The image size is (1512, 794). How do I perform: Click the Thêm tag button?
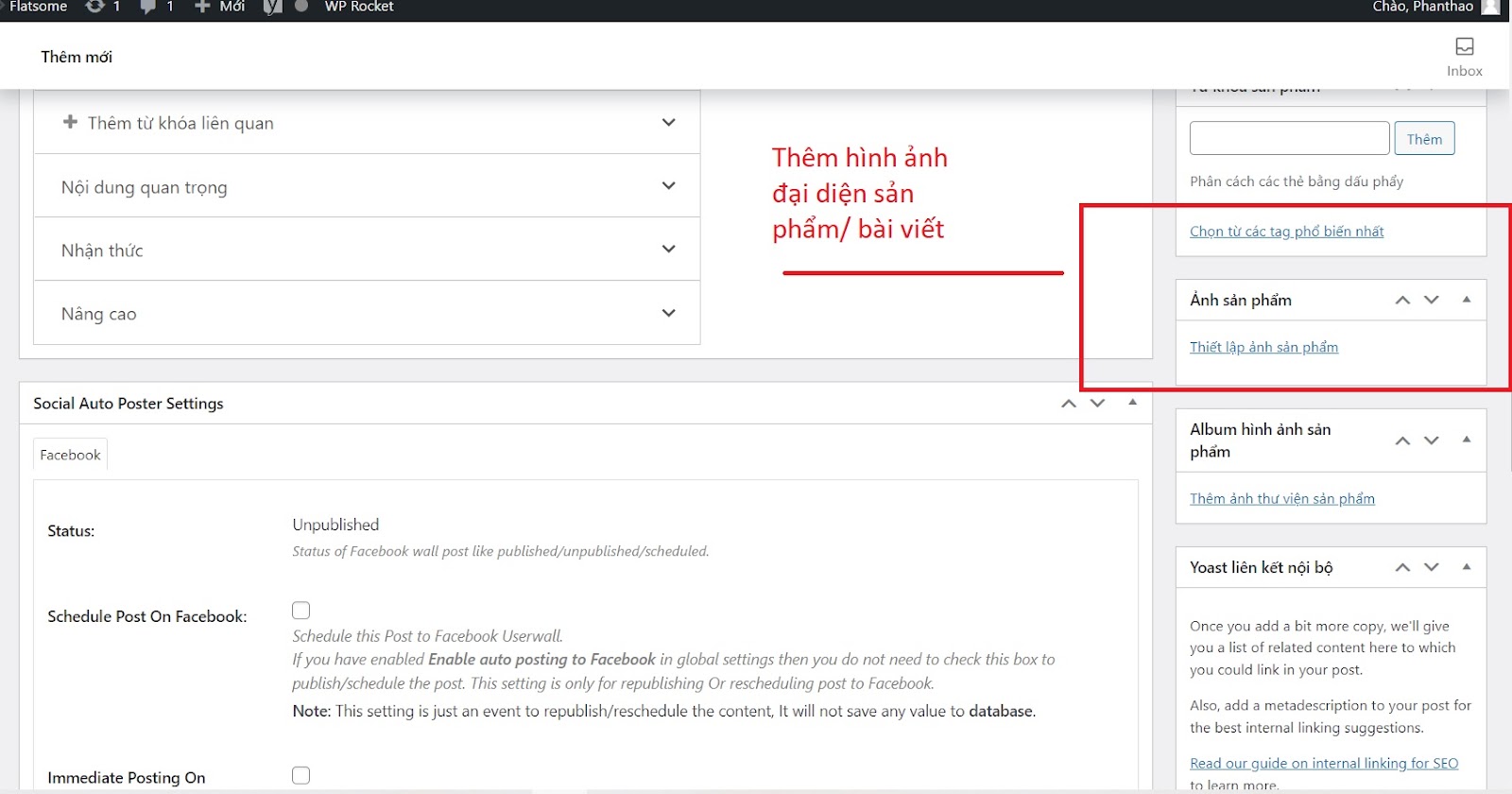1424,139
